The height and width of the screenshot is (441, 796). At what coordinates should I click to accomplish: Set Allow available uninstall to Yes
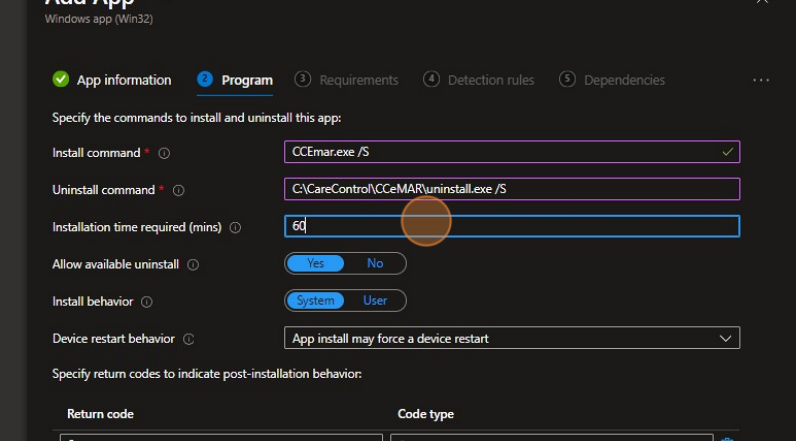316,263
